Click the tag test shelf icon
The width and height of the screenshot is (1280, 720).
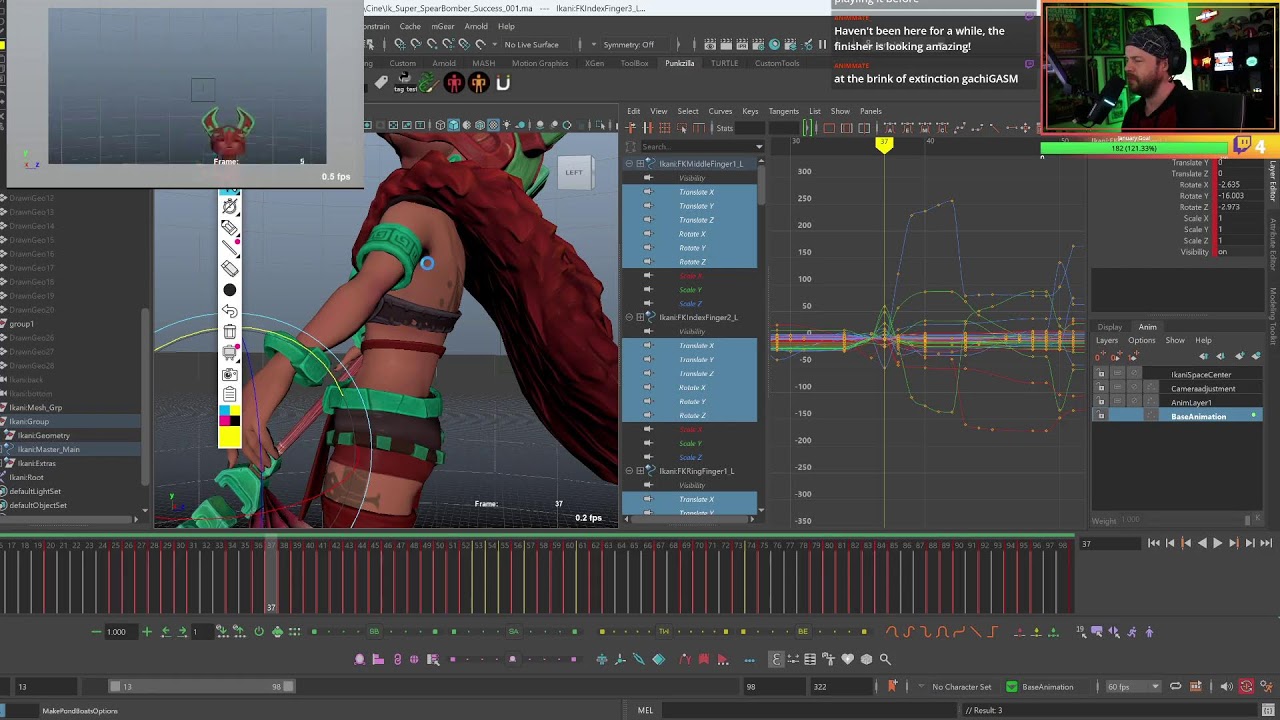(405, 85)
